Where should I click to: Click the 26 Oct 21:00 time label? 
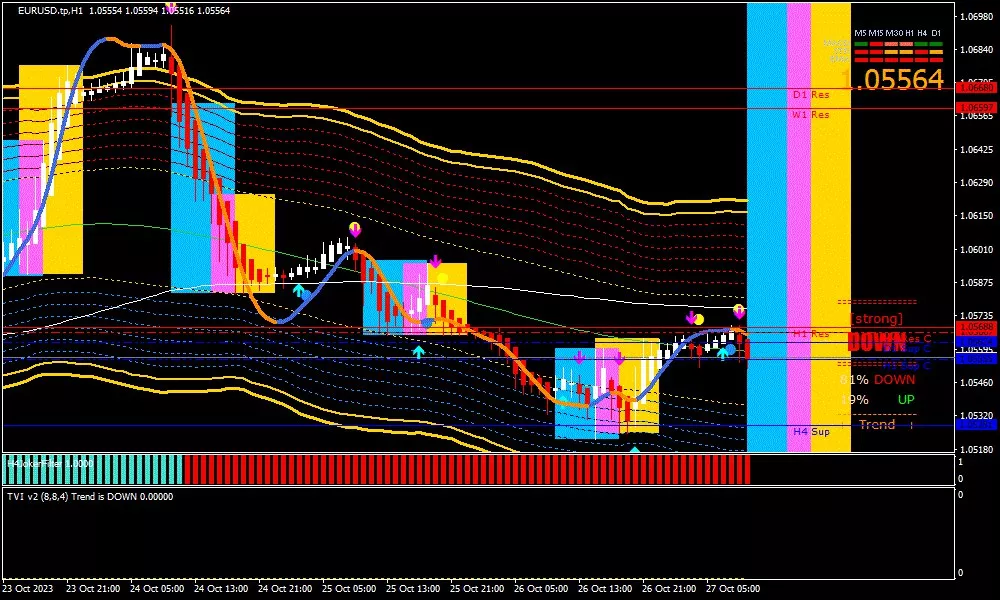(x=669, y=589)
